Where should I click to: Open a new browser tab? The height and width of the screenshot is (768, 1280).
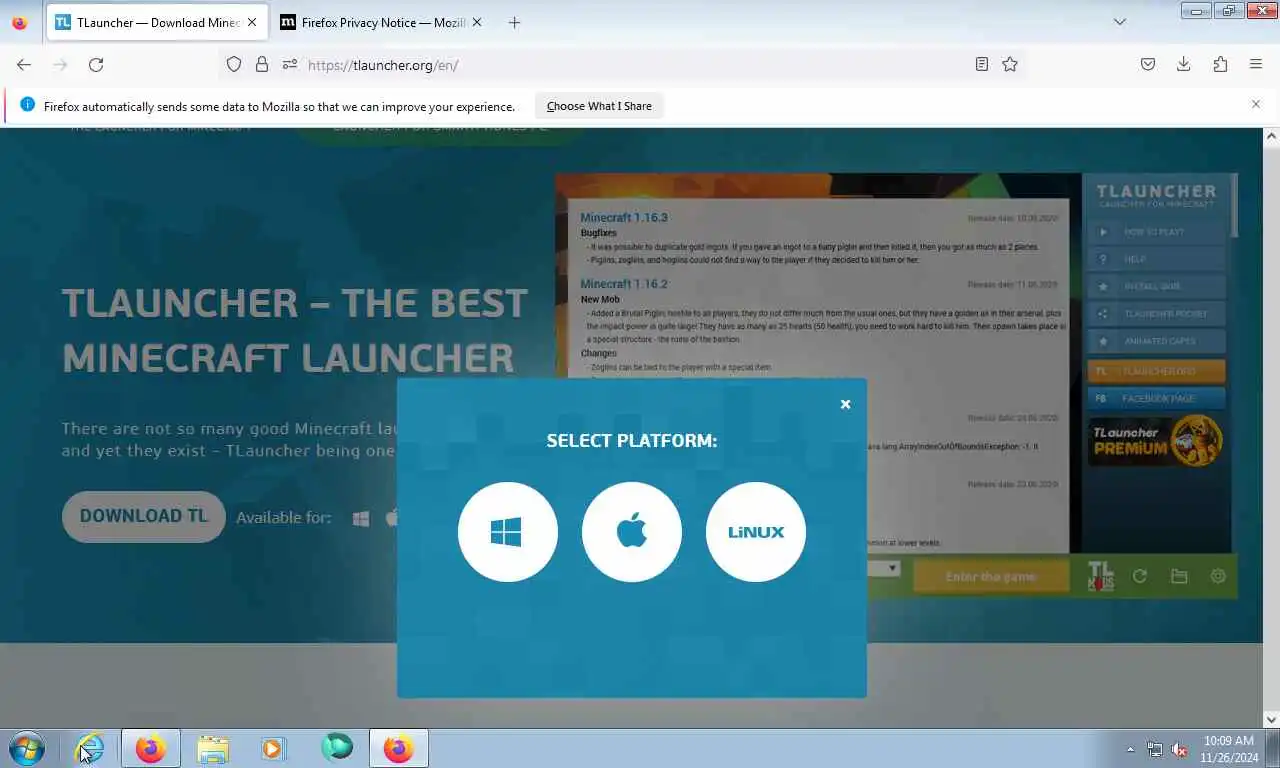coord(514,22)
